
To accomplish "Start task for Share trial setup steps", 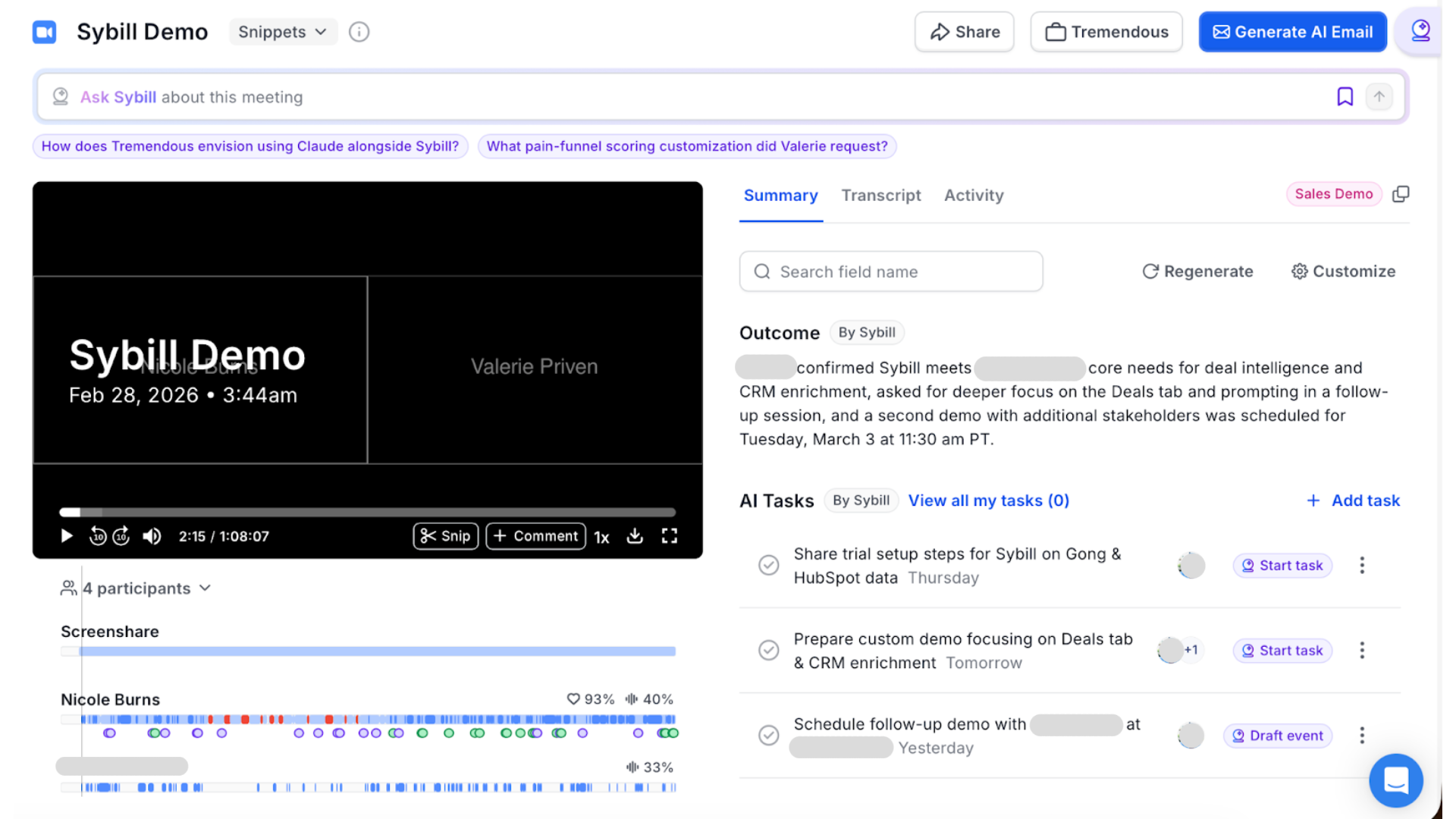I will (x=1282, y=566).
